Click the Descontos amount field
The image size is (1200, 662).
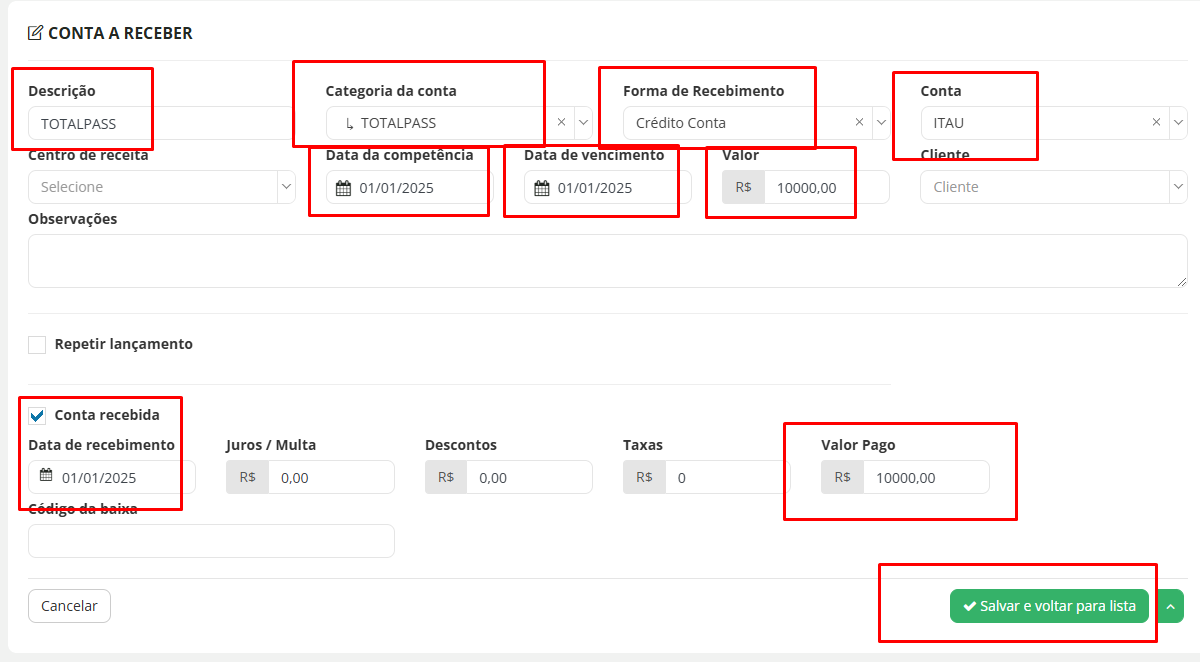[530, 477]
